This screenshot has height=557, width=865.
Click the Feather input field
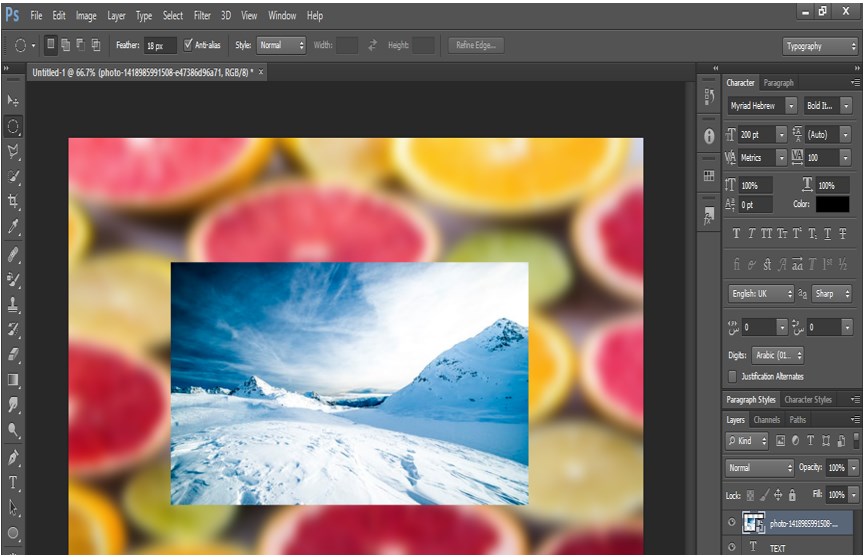click(x=160, y=46)
